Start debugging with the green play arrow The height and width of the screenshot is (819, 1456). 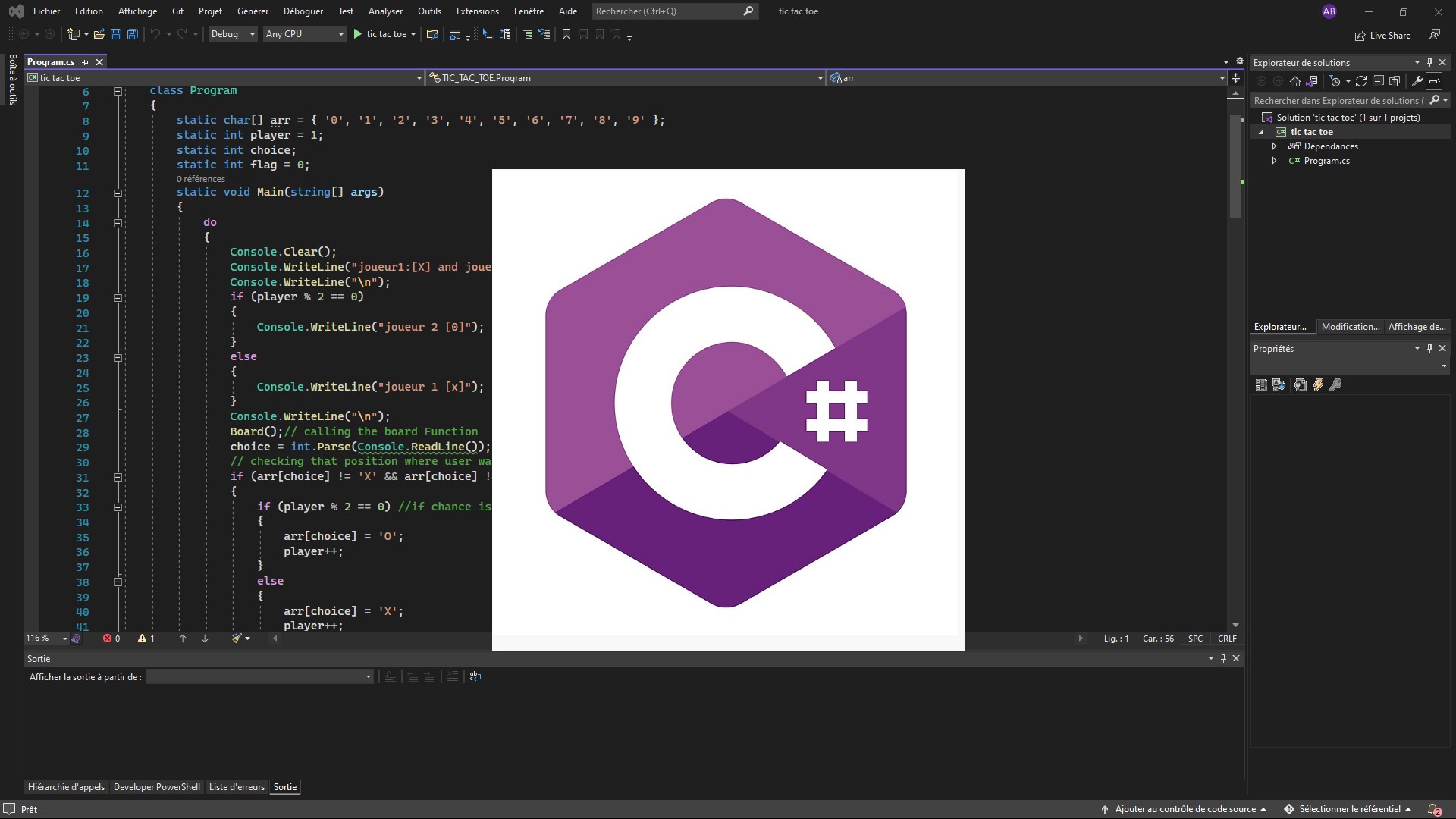[x=357, y=34]
